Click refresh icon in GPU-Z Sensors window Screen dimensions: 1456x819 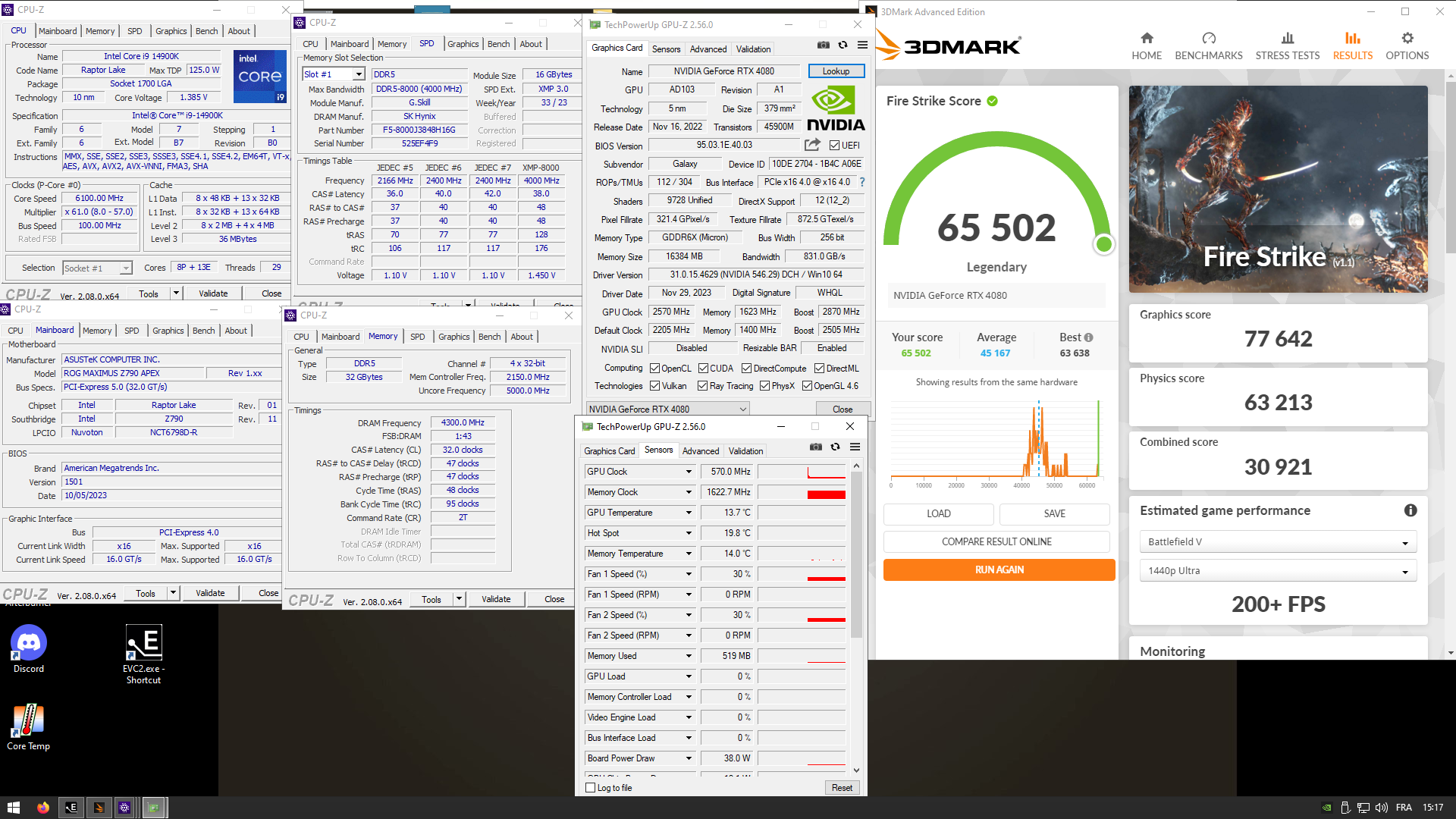click(835, 447)
